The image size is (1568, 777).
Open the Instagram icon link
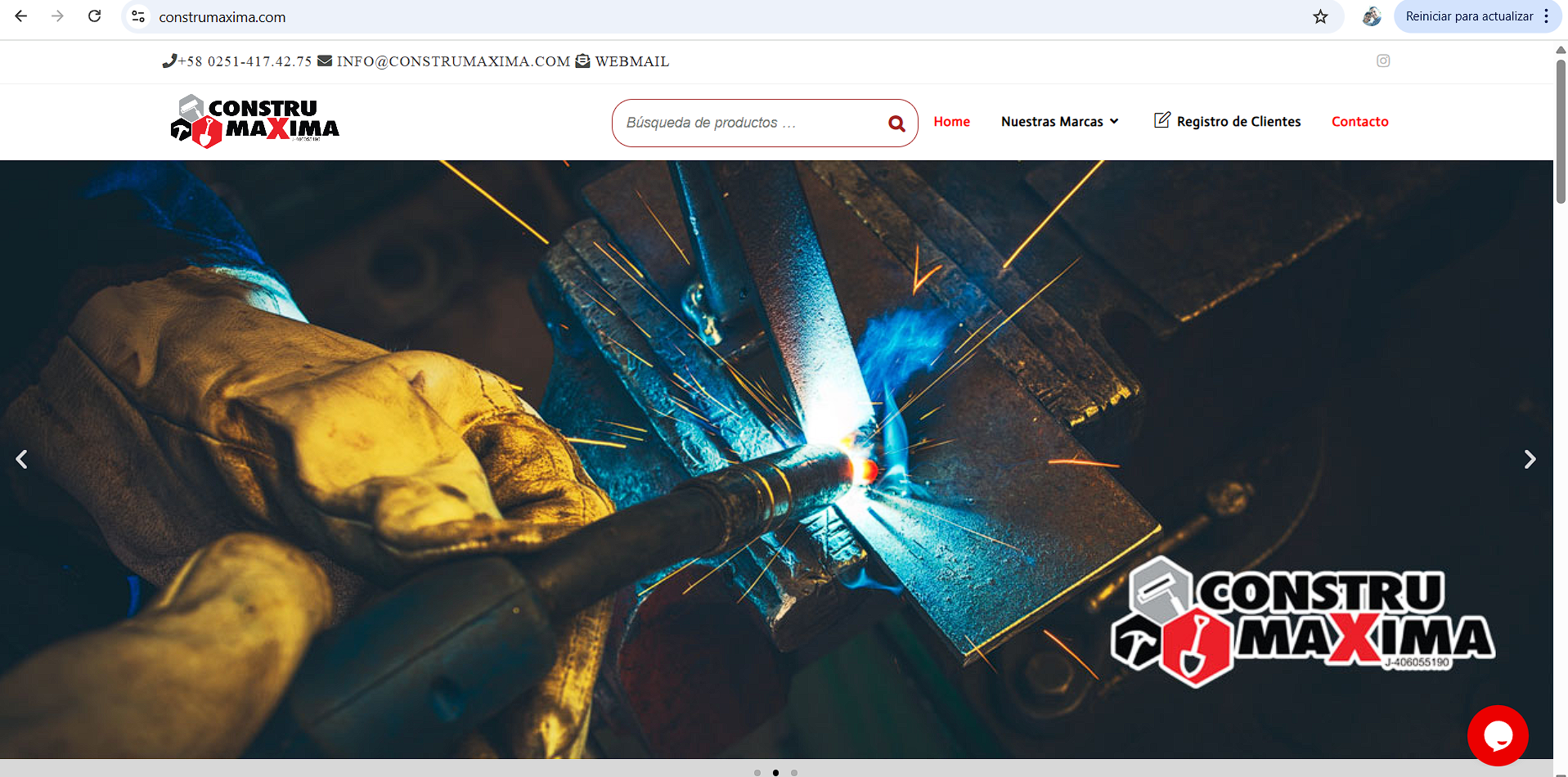coord(1383,61)
